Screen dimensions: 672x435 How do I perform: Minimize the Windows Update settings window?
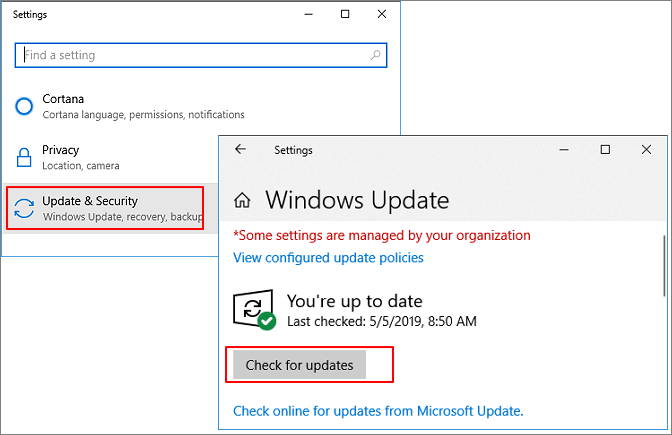click(562, 149)
